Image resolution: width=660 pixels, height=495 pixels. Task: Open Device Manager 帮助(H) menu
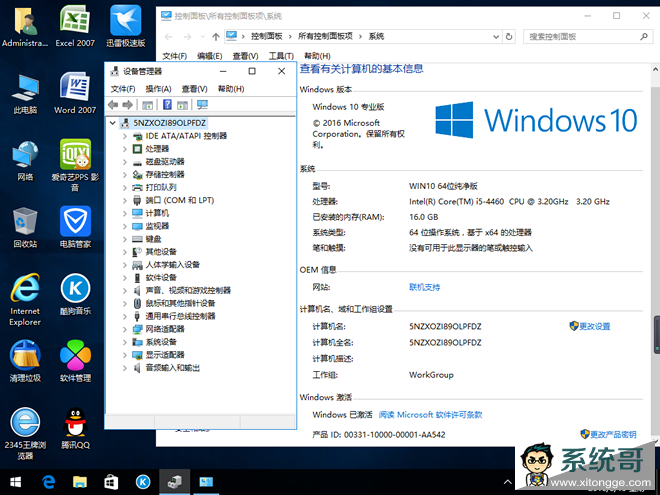[231, 89]
